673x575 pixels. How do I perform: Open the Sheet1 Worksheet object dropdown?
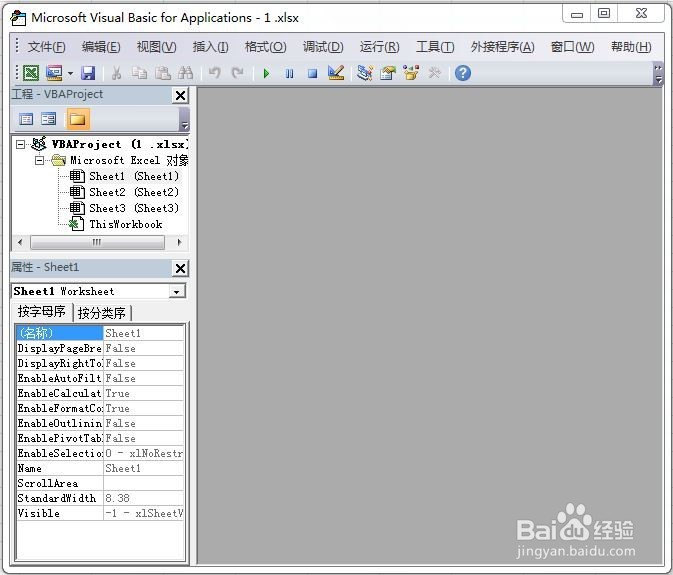pos(176,292)
